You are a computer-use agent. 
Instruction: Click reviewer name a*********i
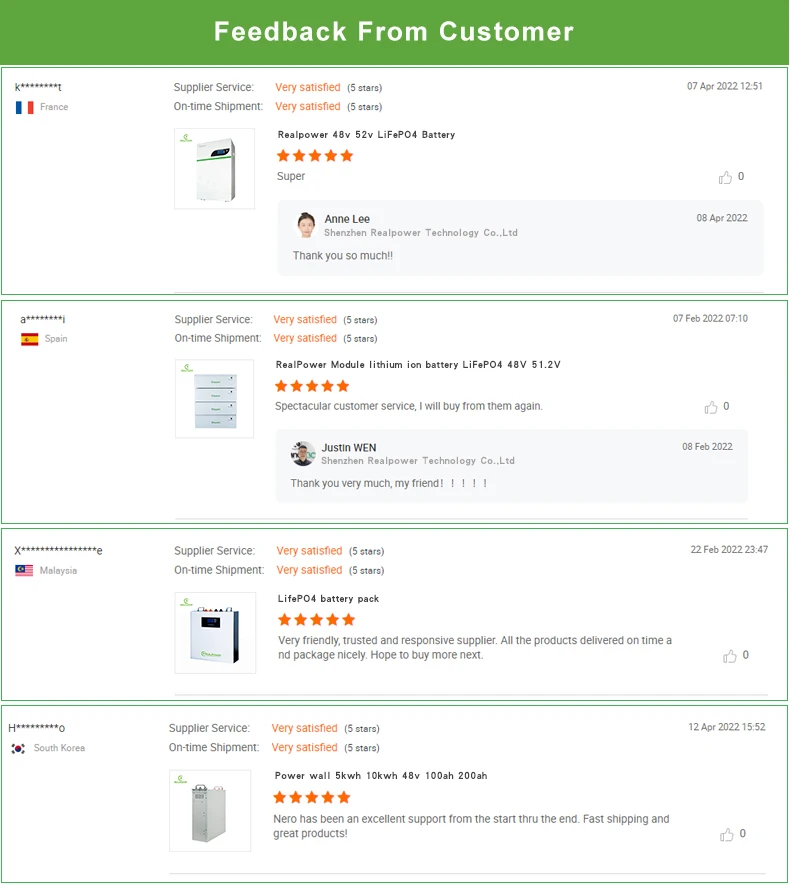(43, 319)
